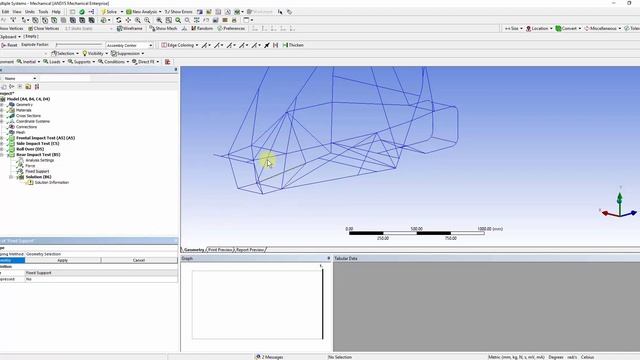Click Apply for geometry selection
The height and width of the screenshot is (360, 640).
pos(62,260)
